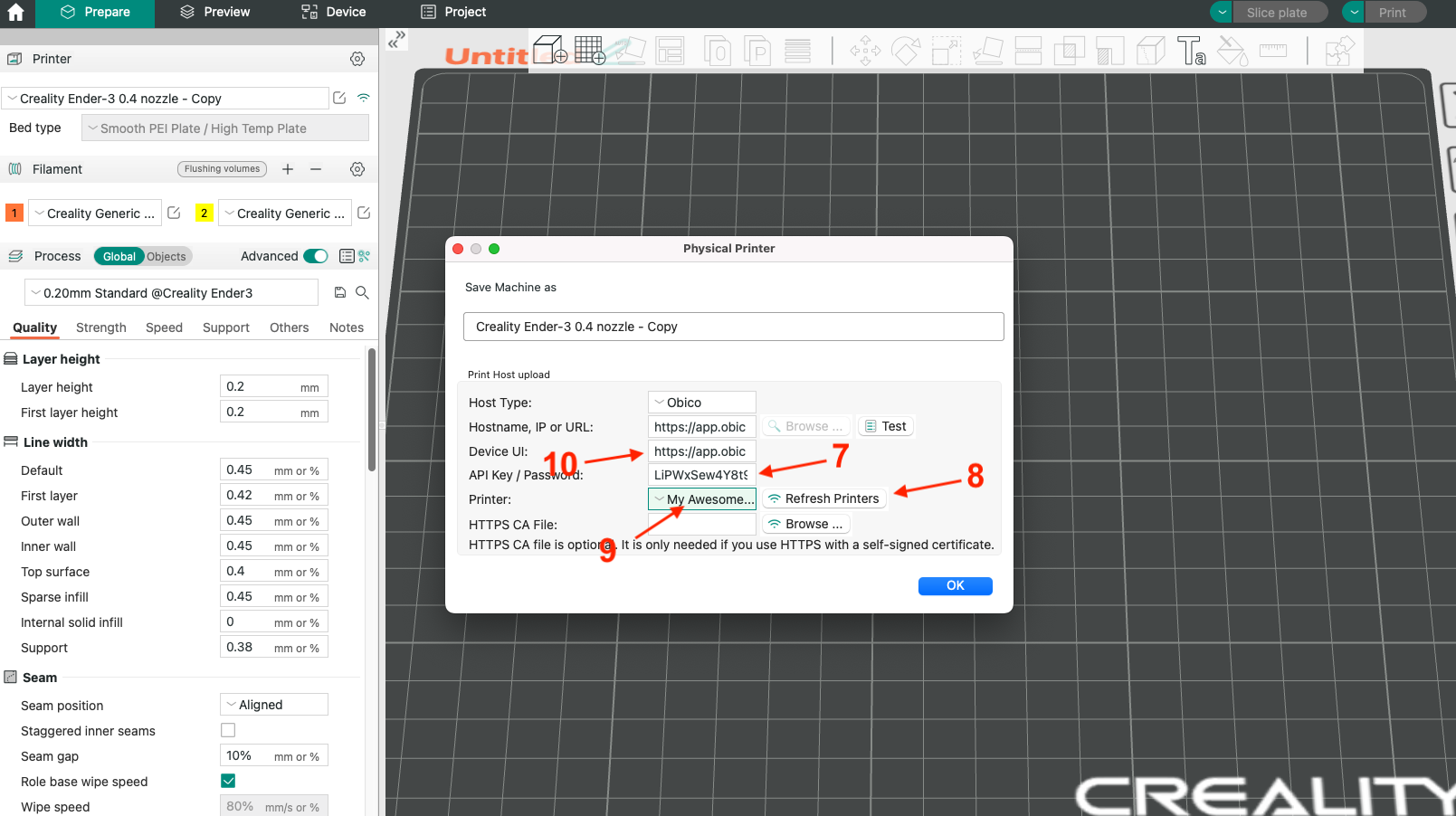Uncheck Role base wipe speed
This screenshot has height=816, width=1456.
click(x=228, y=781)
